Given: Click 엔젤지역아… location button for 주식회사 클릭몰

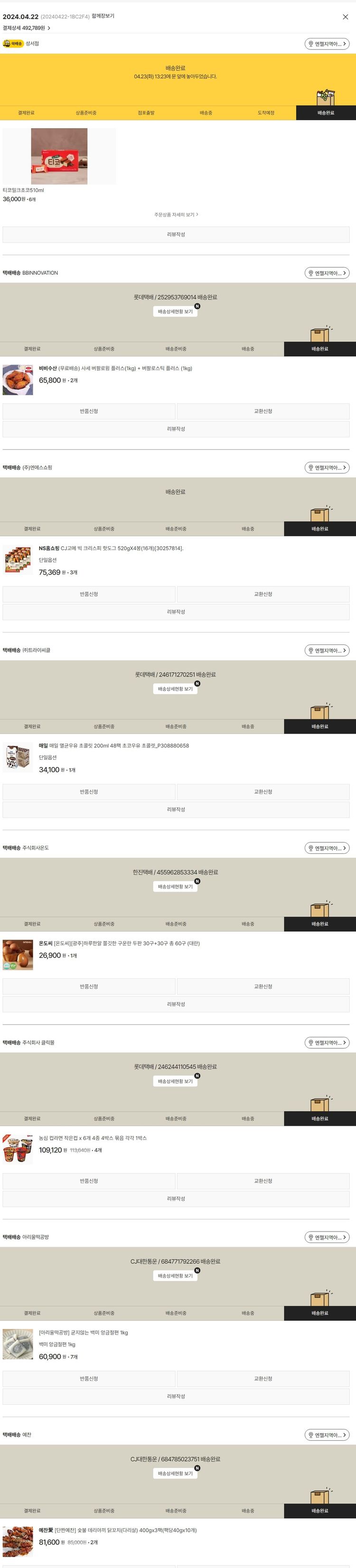Looking at the screenshot, I should point(327,1043).
